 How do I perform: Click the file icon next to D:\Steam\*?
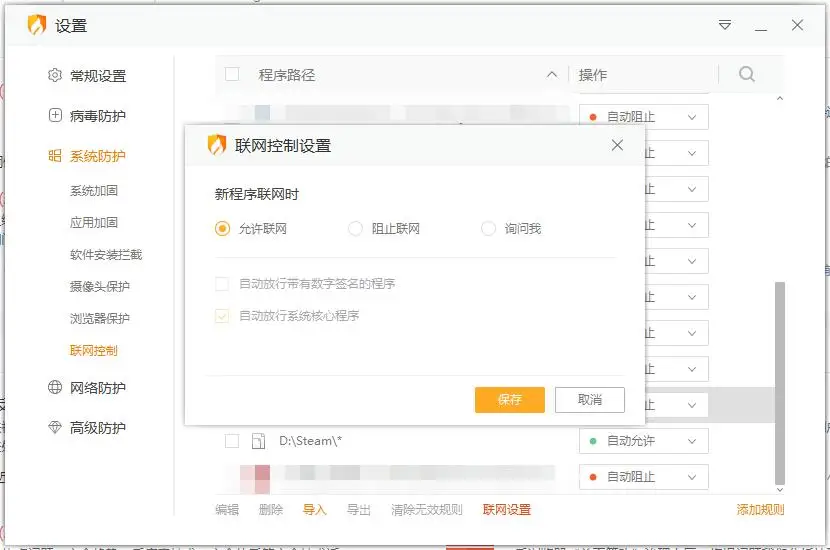pyautogui.click(x=258, y=440)
